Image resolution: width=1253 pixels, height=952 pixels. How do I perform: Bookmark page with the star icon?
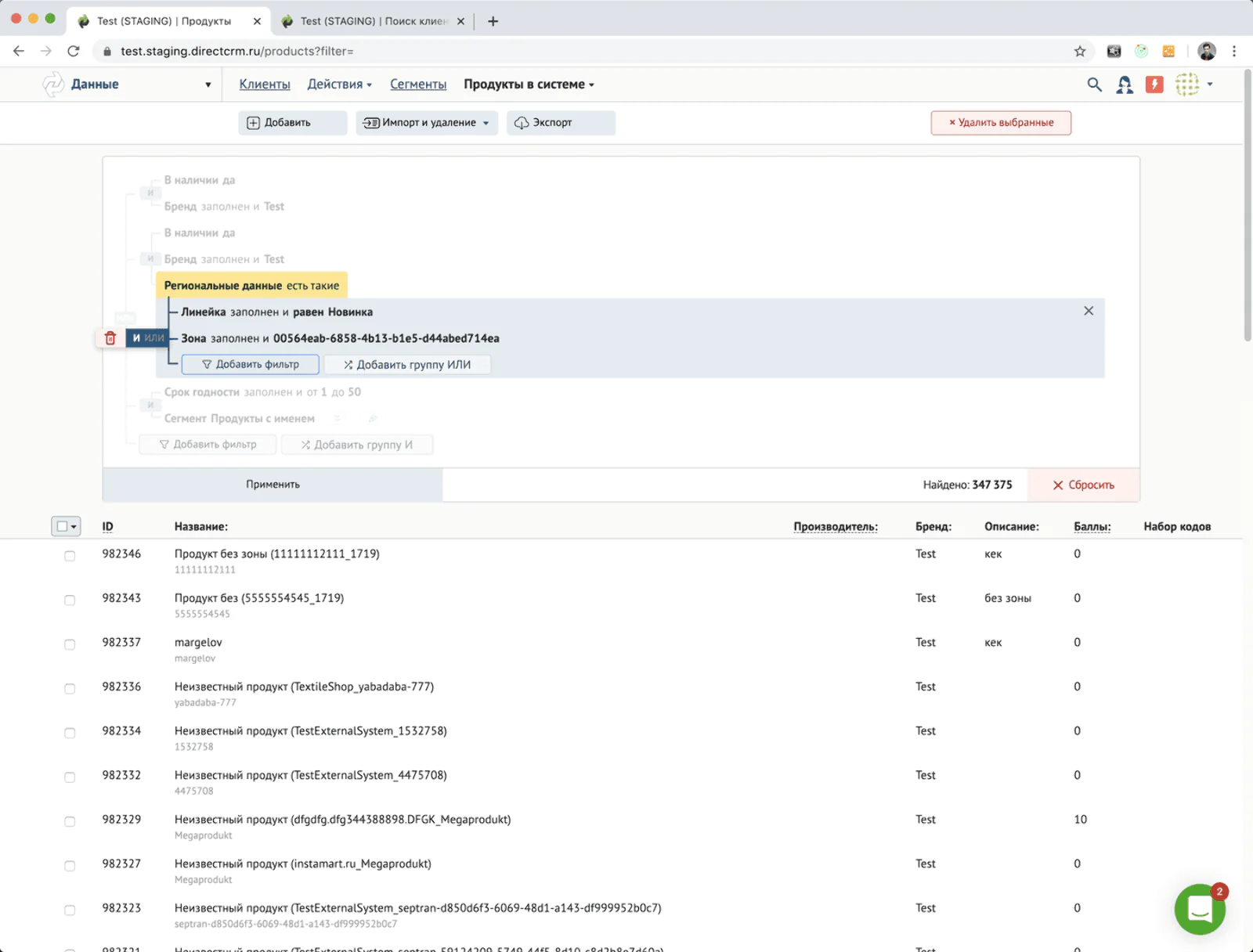1080,51
